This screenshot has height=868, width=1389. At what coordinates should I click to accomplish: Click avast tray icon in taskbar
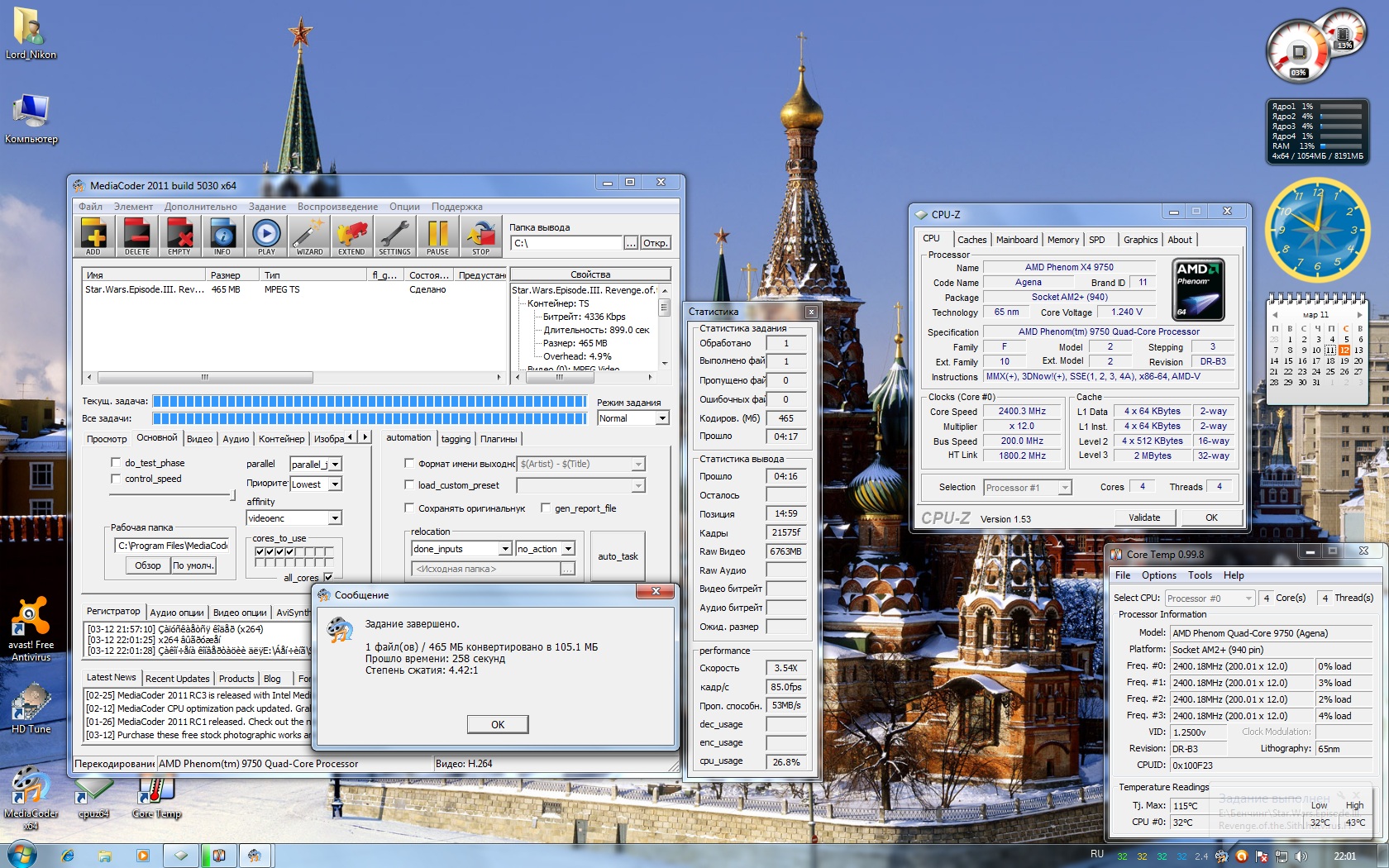1241,856
